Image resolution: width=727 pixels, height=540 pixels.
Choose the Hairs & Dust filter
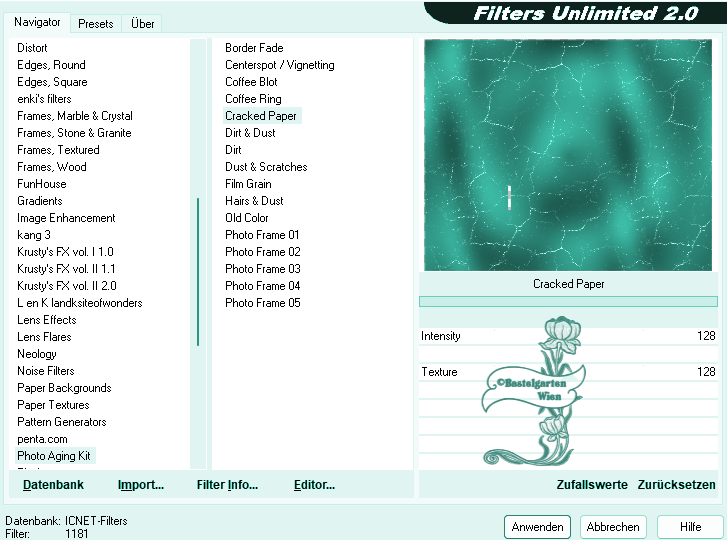254,201
